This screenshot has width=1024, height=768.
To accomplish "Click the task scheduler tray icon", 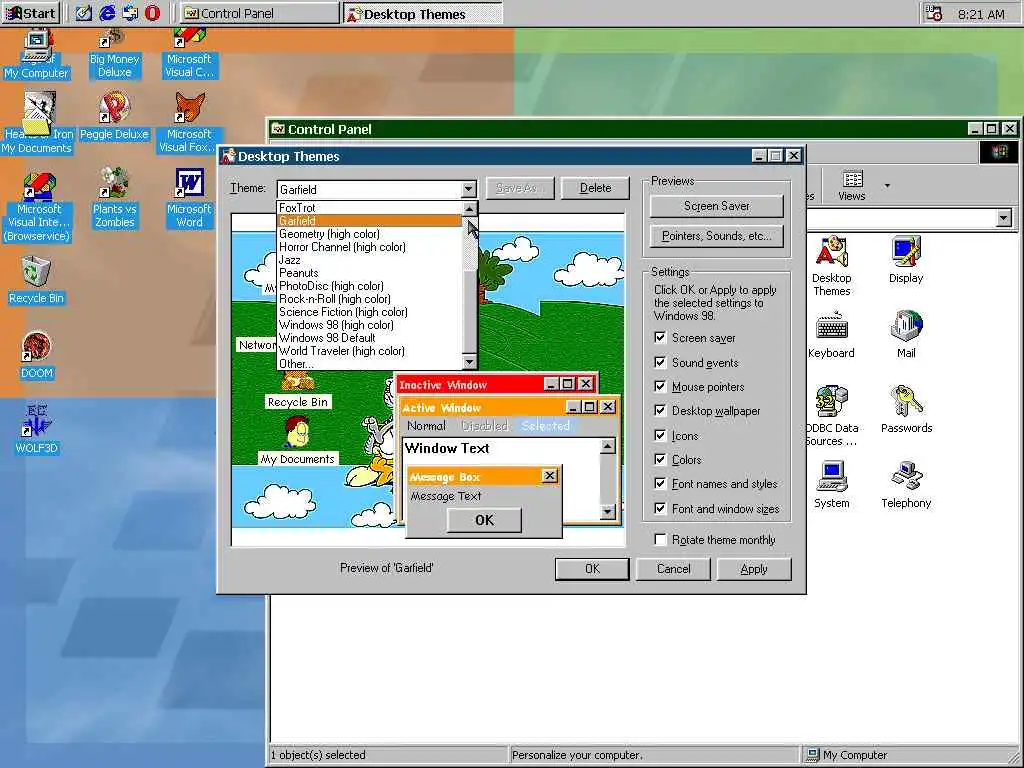I will pyautogui.click(x=935, y=13).
